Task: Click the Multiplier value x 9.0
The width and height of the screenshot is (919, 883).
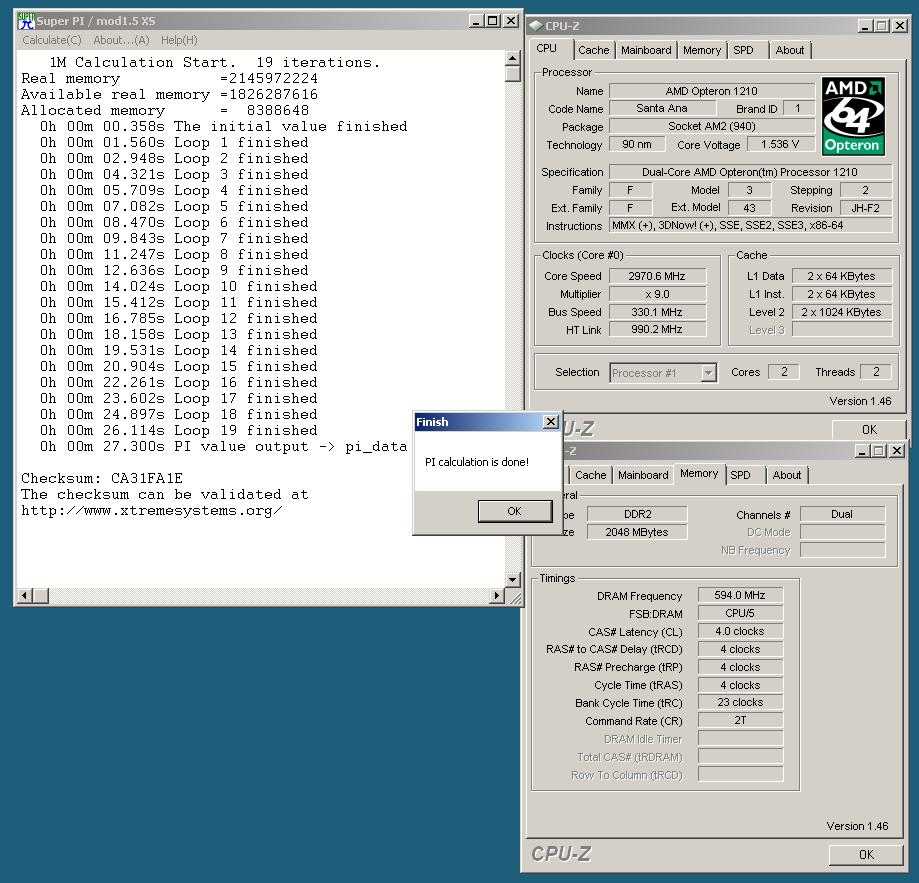Action: point(657,294)
